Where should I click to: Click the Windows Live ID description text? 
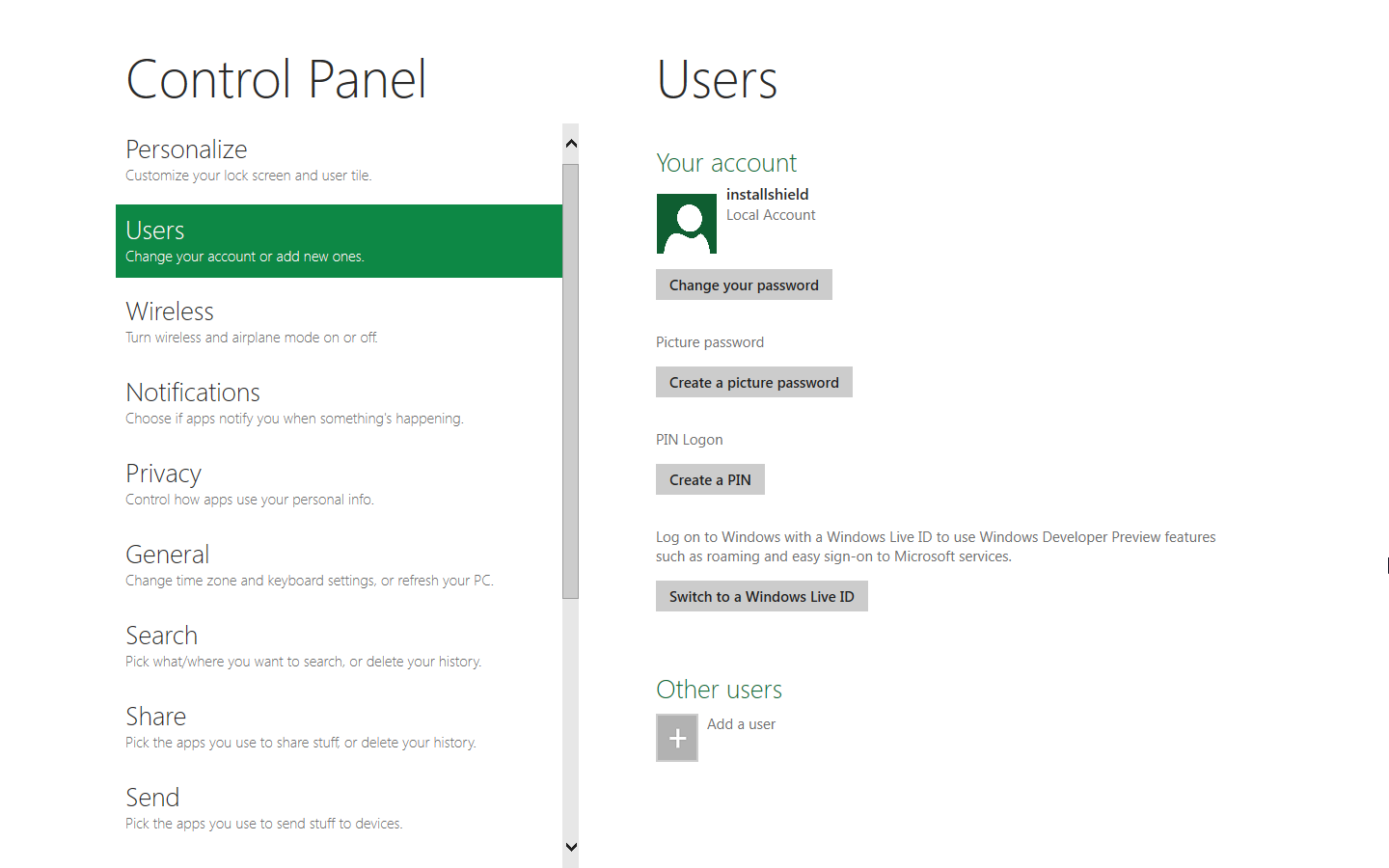click(936, 547)
